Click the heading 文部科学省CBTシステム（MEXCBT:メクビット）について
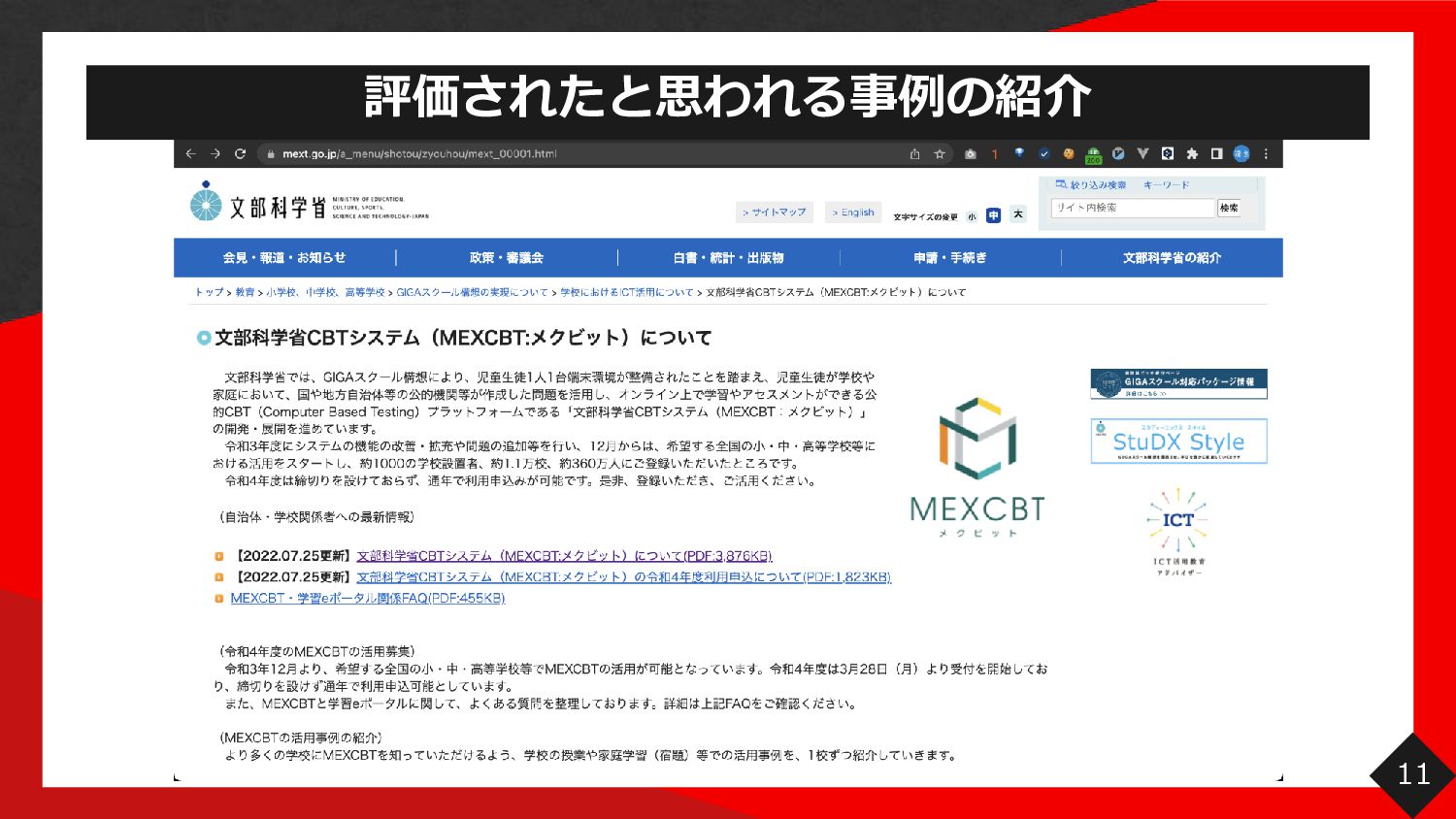1456x819 pixels. 463,338
